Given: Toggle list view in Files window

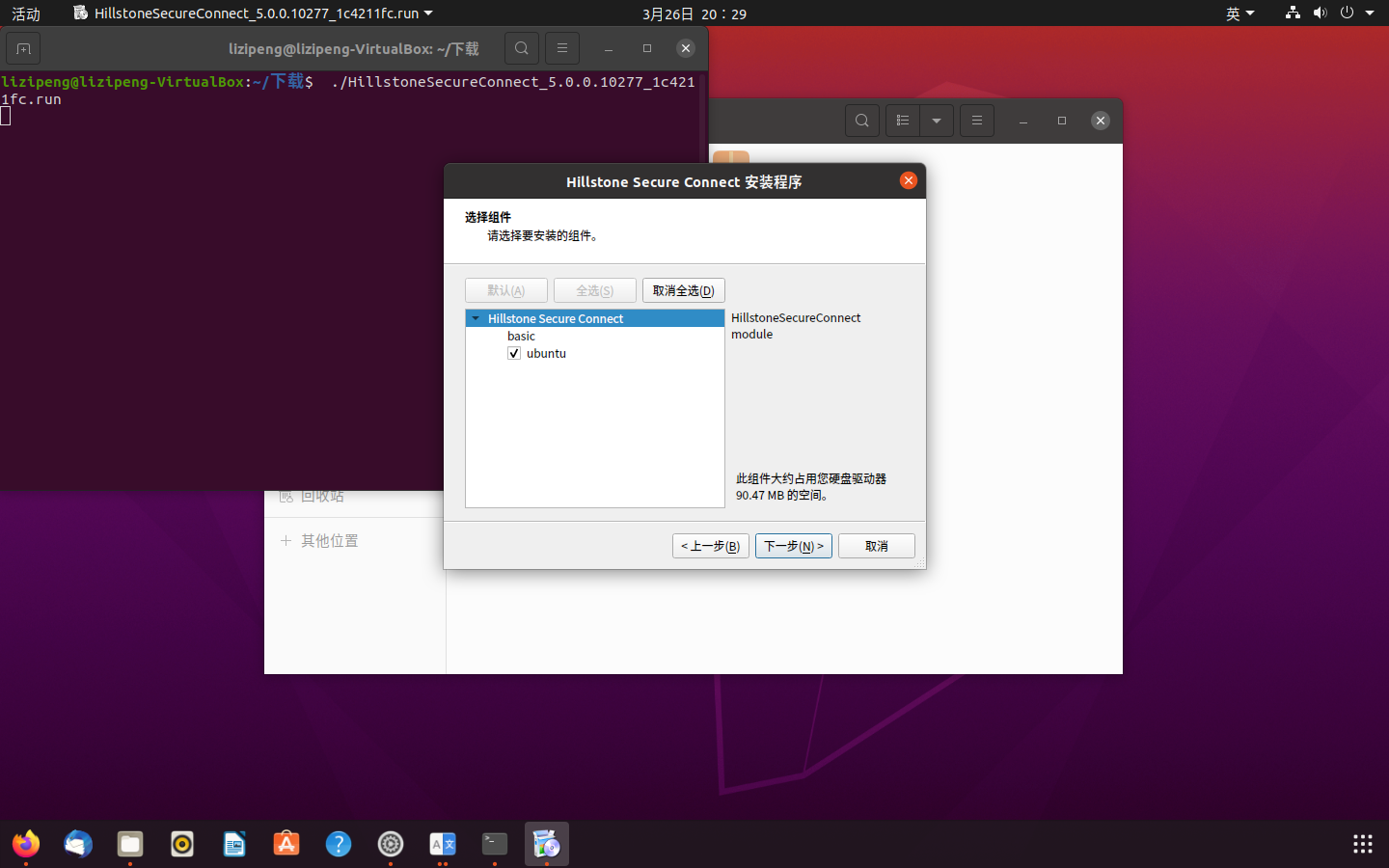Looking at the screenshot, I should point(903,121).
